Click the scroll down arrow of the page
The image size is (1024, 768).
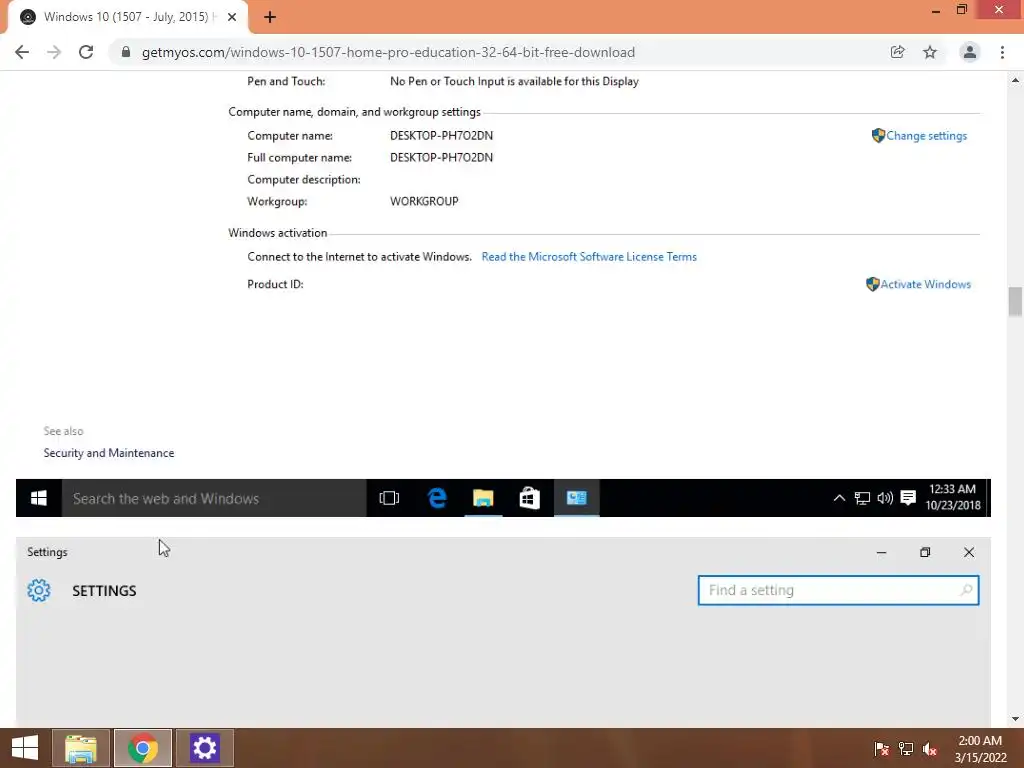[1015, 719]
